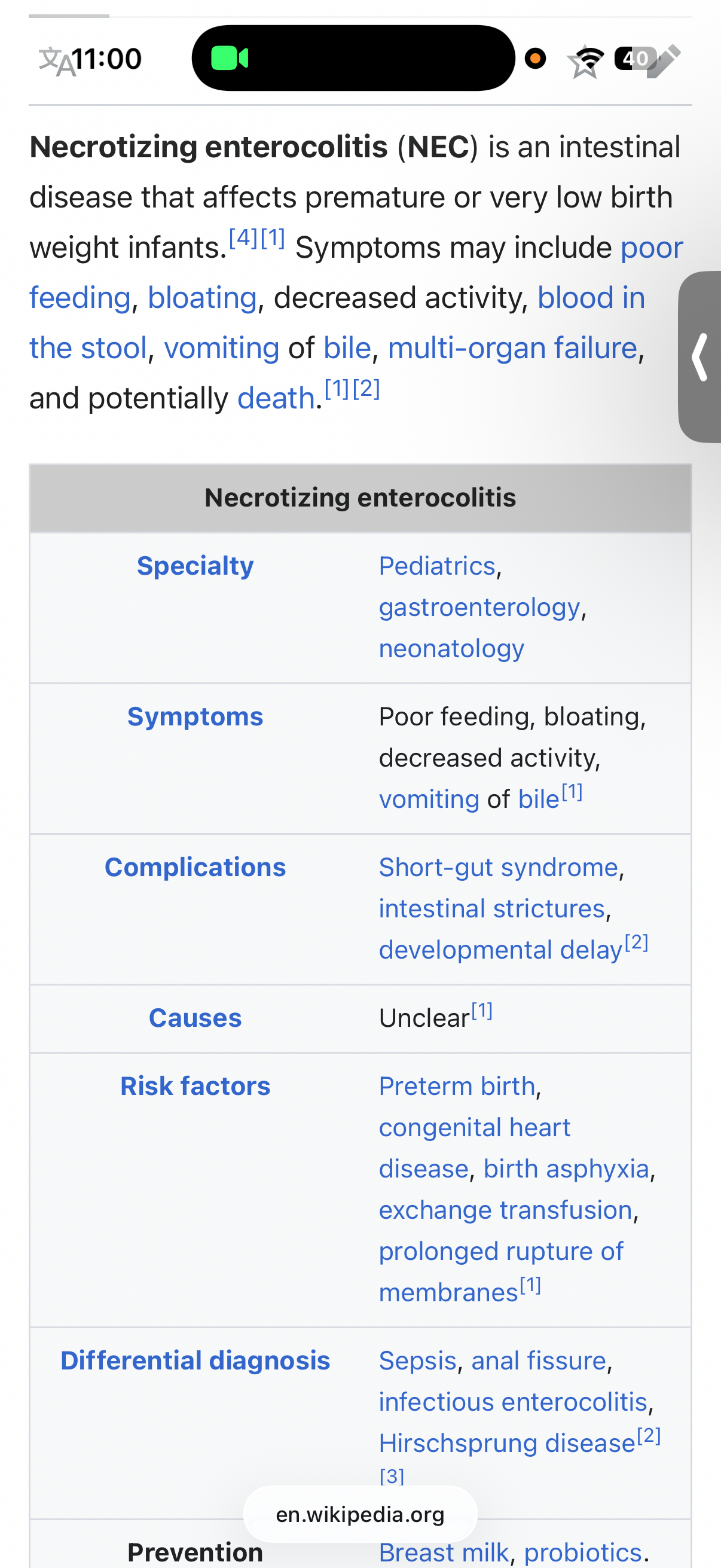This screenshot has height=1568, width=721.
Task: Tap the "Risk factors" row heading
Action: coord(195,1087)
